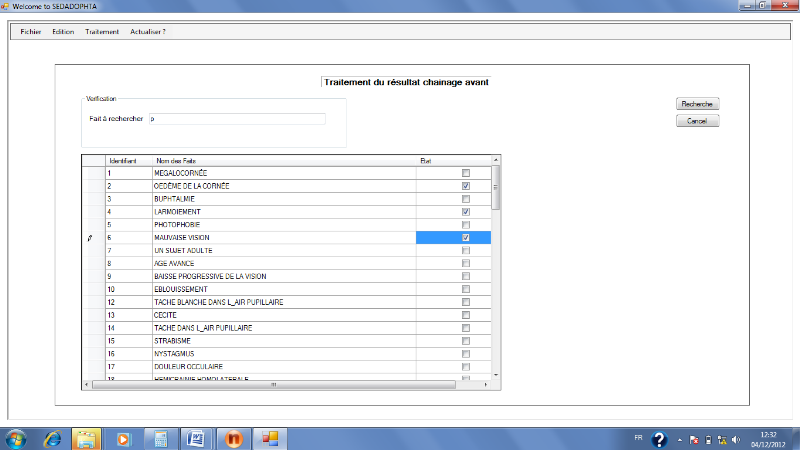
Task: Launch Internet Explorer from the taskbar
Action: click(53, 439)
